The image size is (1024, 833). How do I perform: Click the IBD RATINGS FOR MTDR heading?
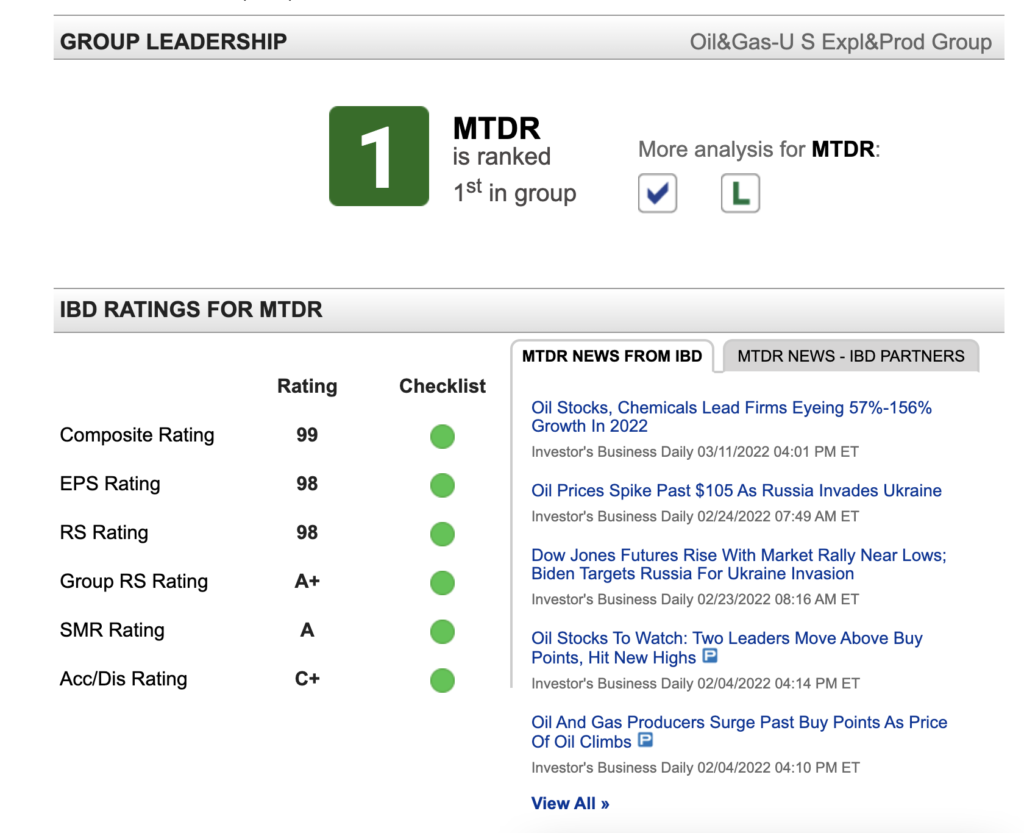(191, 309)
